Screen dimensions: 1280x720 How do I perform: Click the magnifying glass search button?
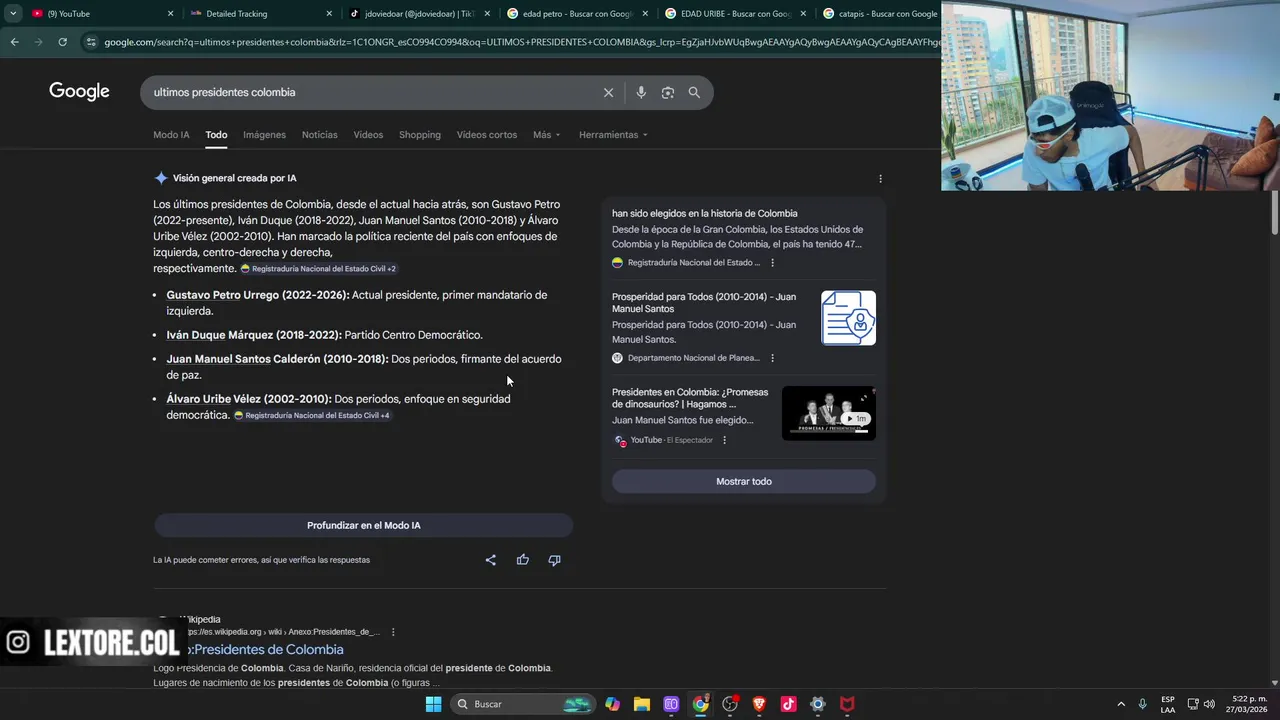click(x=694, y=92)
